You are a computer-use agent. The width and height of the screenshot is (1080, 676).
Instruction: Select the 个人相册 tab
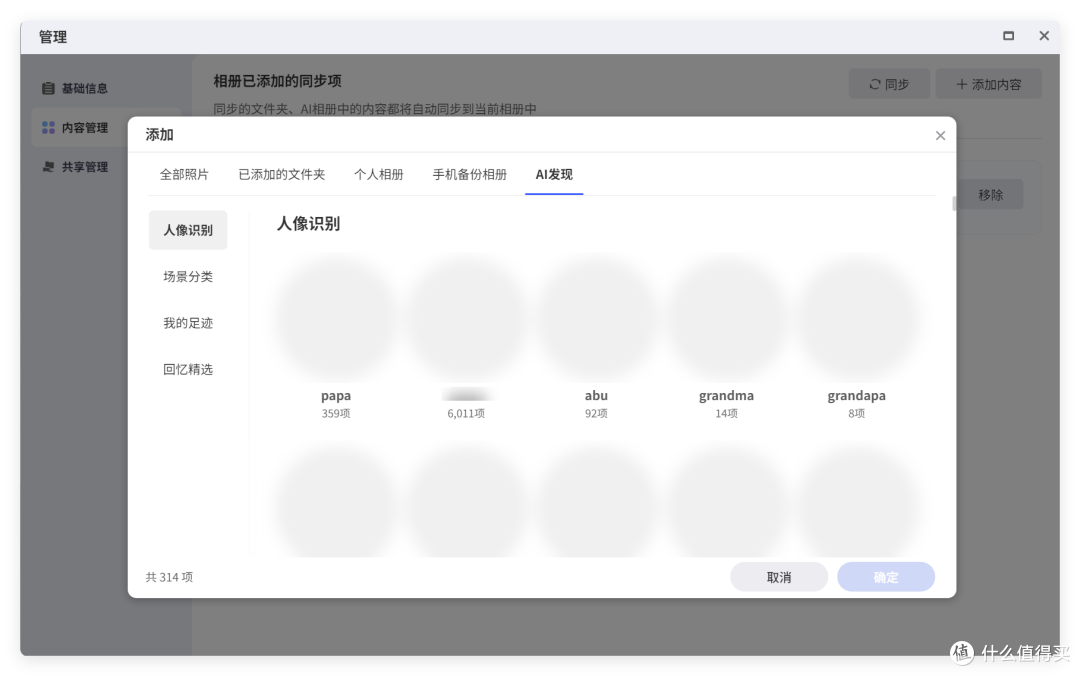(x=378, y=174)
